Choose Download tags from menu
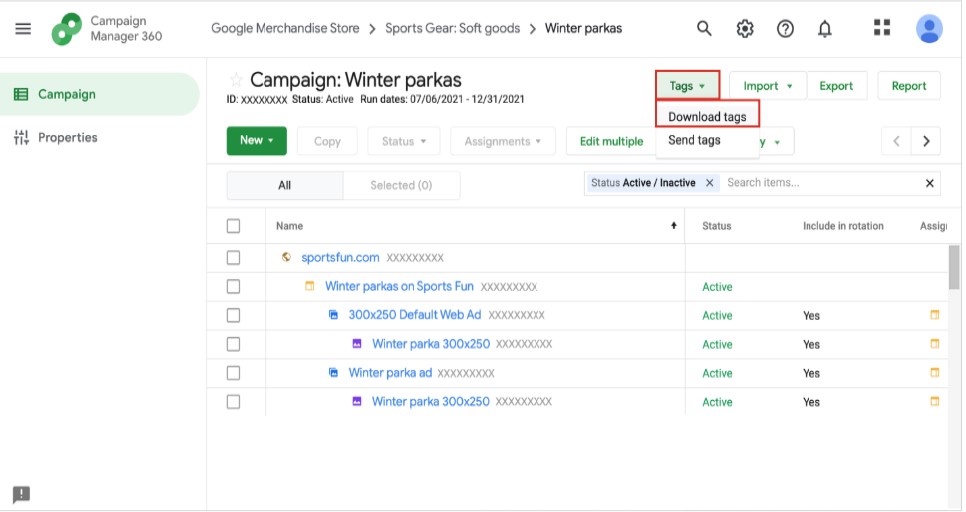966x512 pixels. [x=707, y=116]
